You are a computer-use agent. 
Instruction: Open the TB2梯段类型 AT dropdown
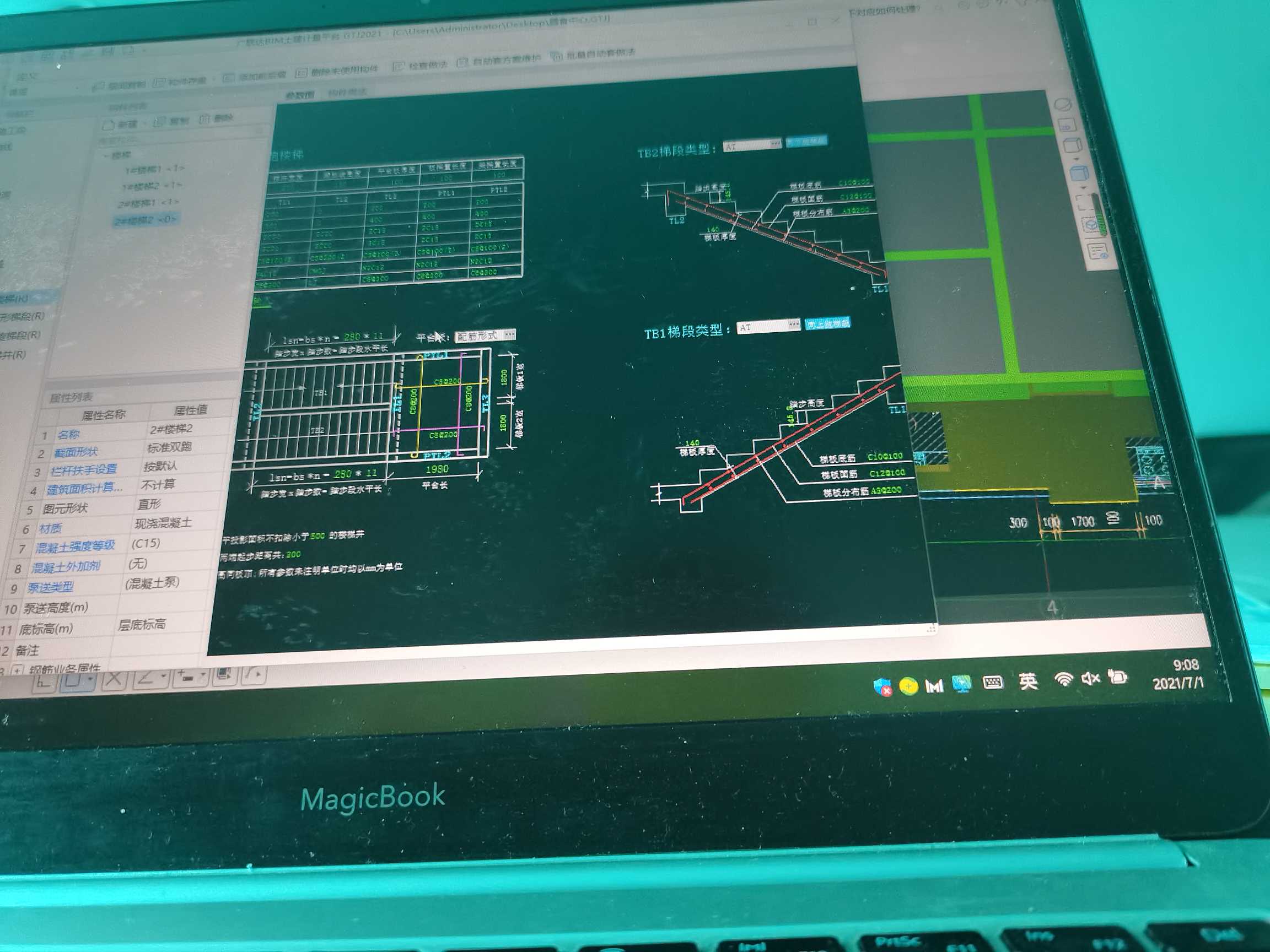click(752, 144)
